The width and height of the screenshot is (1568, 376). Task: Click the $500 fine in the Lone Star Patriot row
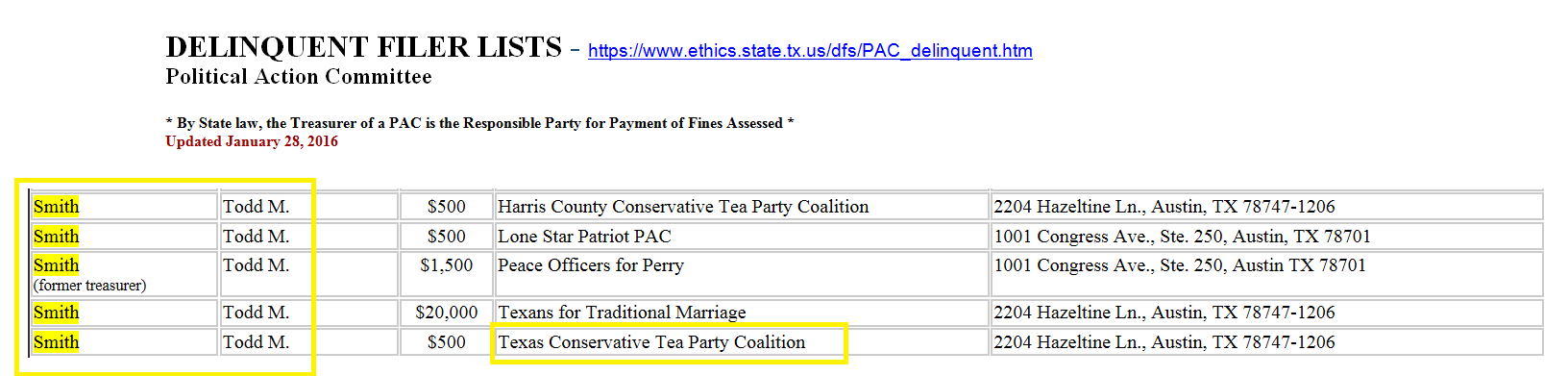click(447, 237)
